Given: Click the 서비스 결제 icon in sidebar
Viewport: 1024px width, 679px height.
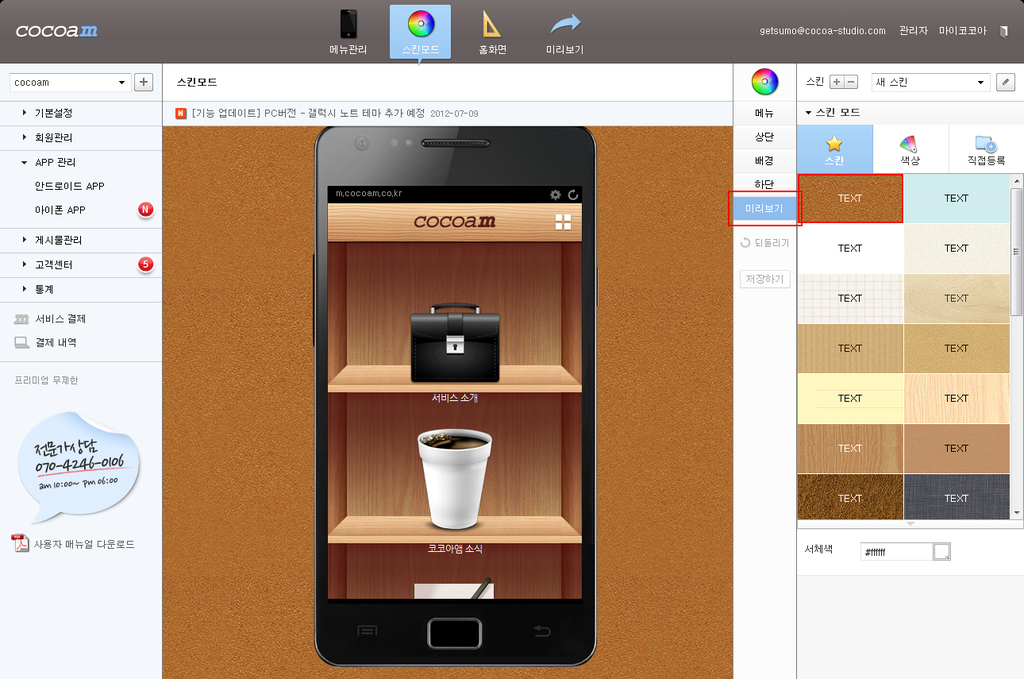Looking at the screenshot, I should pyautogui.click(x=22, y=319).
